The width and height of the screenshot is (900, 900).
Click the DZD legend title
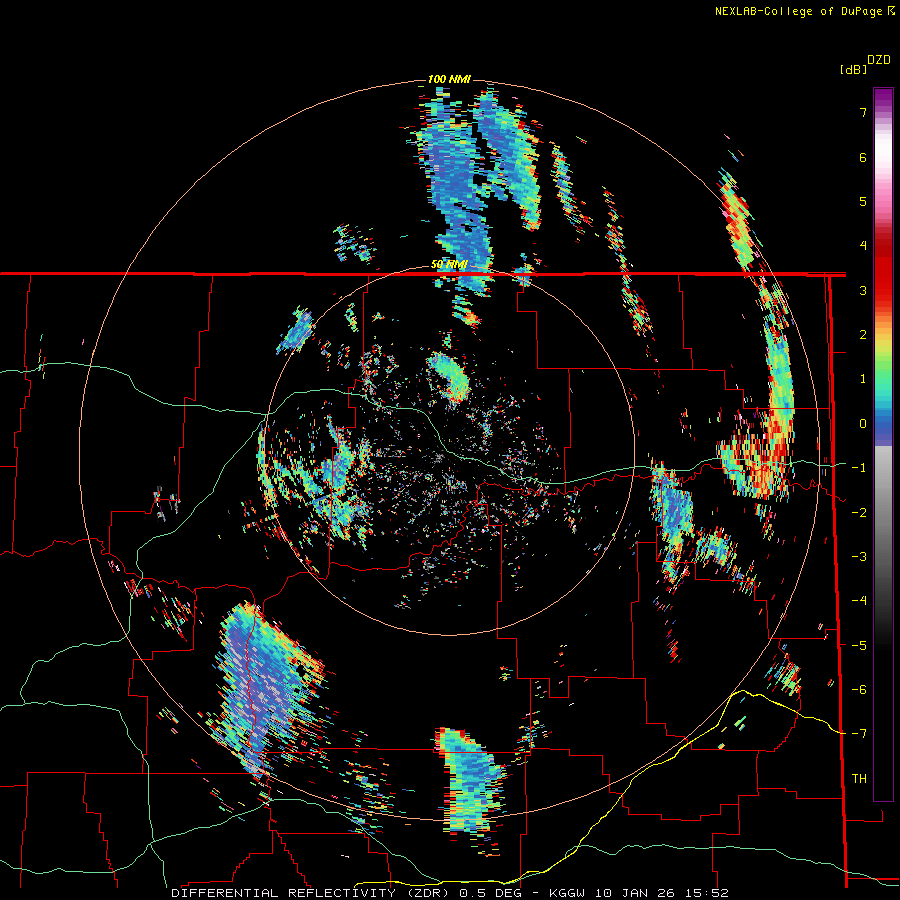coord(879,60)
